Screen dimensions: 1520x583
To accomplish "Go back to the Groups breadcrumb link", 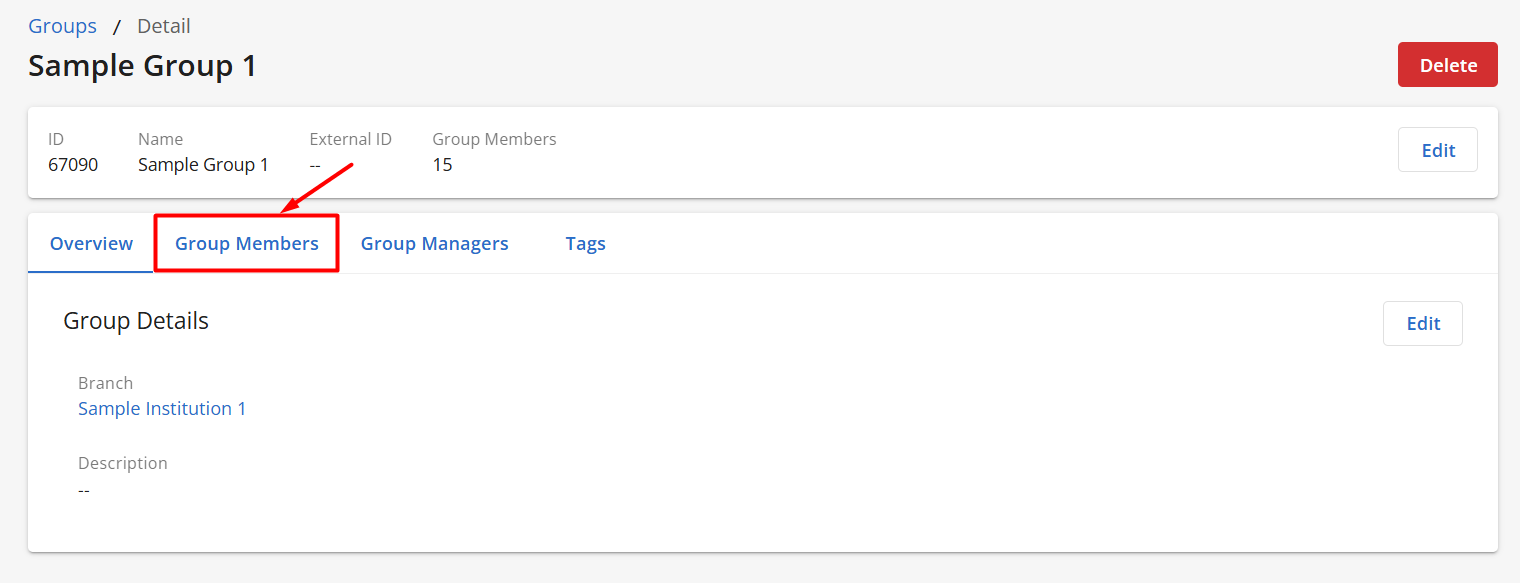I will [62, 26].
